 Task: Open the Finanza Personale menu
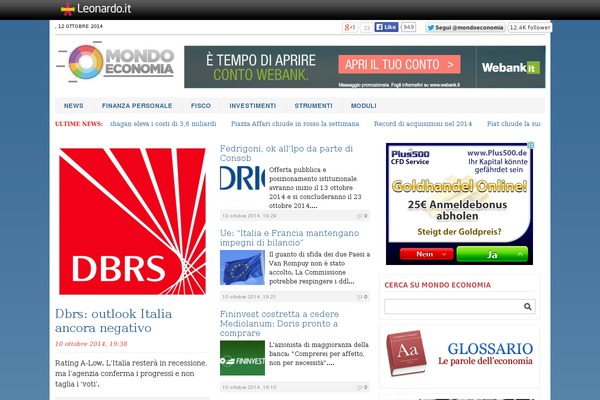tap(137, 106)
